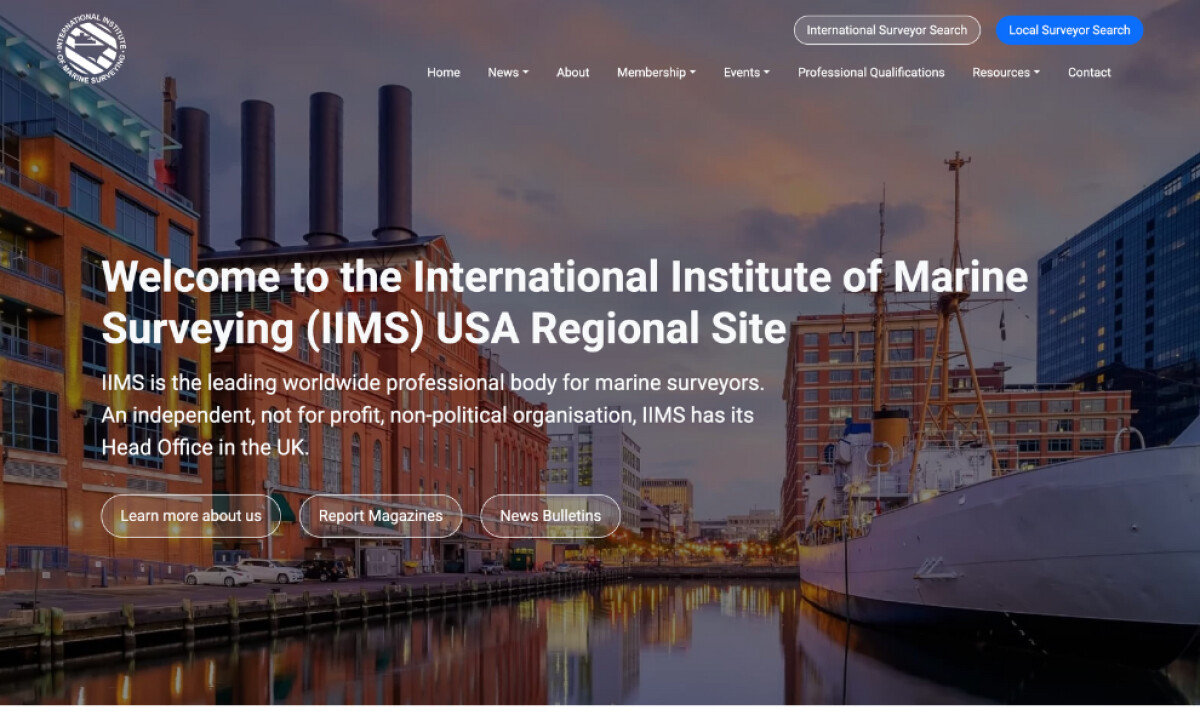Open Report Magazines

380,516
